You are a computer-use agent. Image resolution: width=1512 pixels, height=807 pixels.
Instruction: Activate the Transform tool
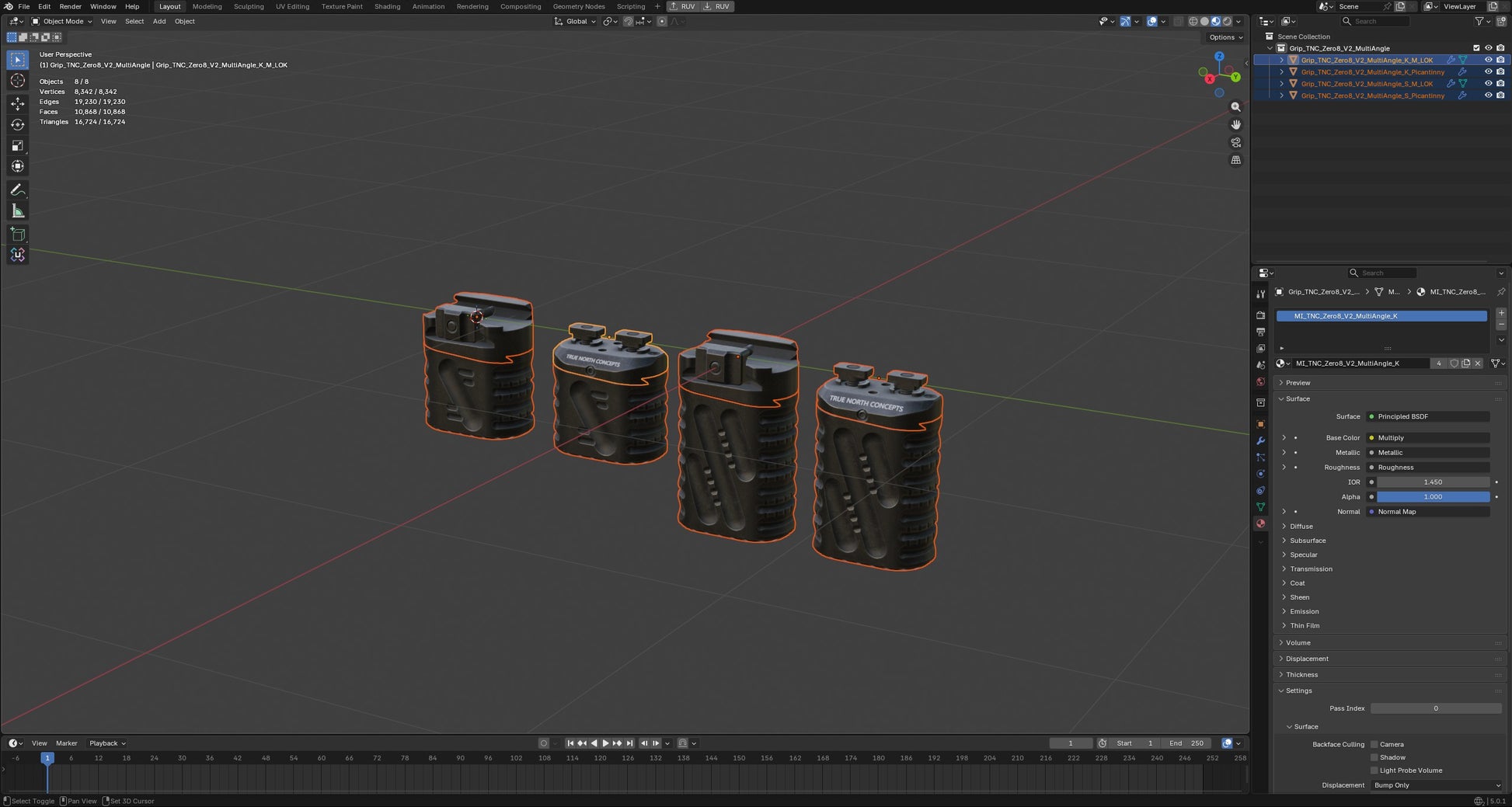[18, 166]
